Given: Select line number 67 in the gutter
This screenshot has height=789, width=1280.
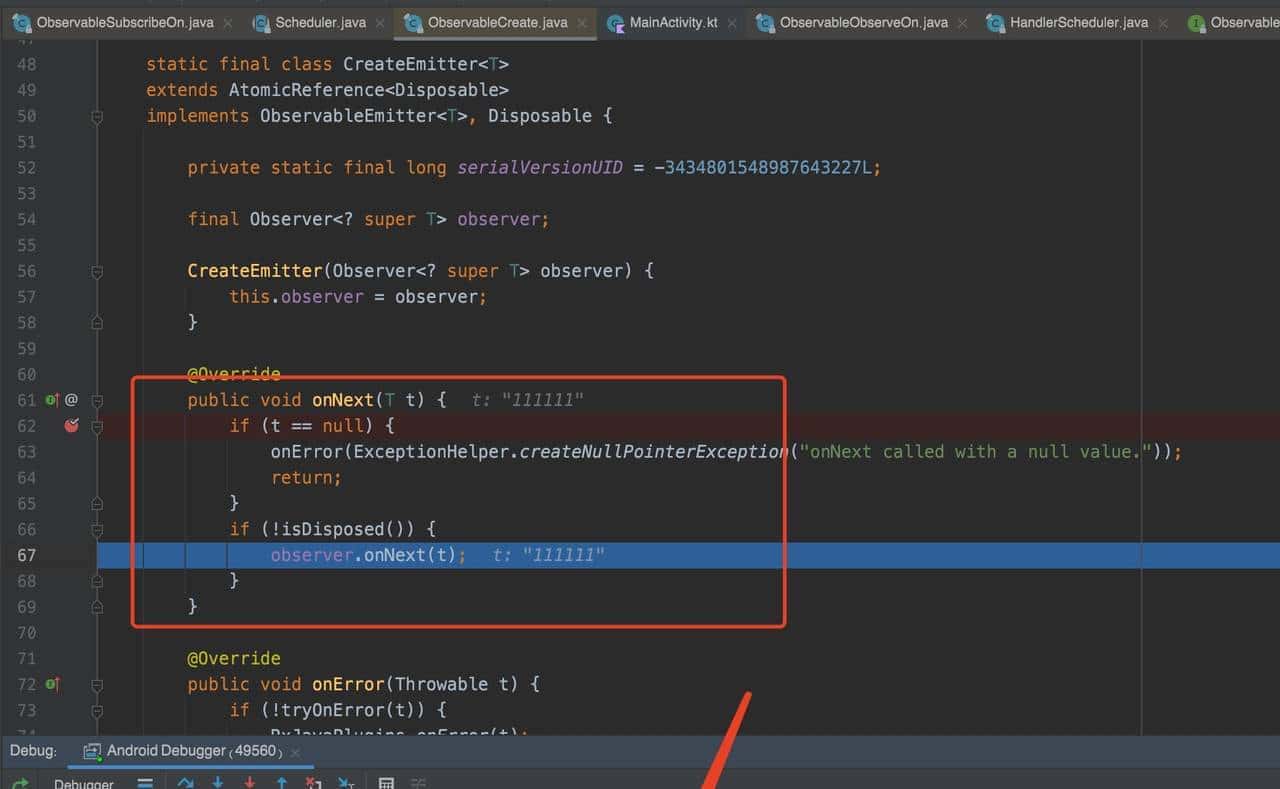Looking at the screenshot, I should (28, 555).
